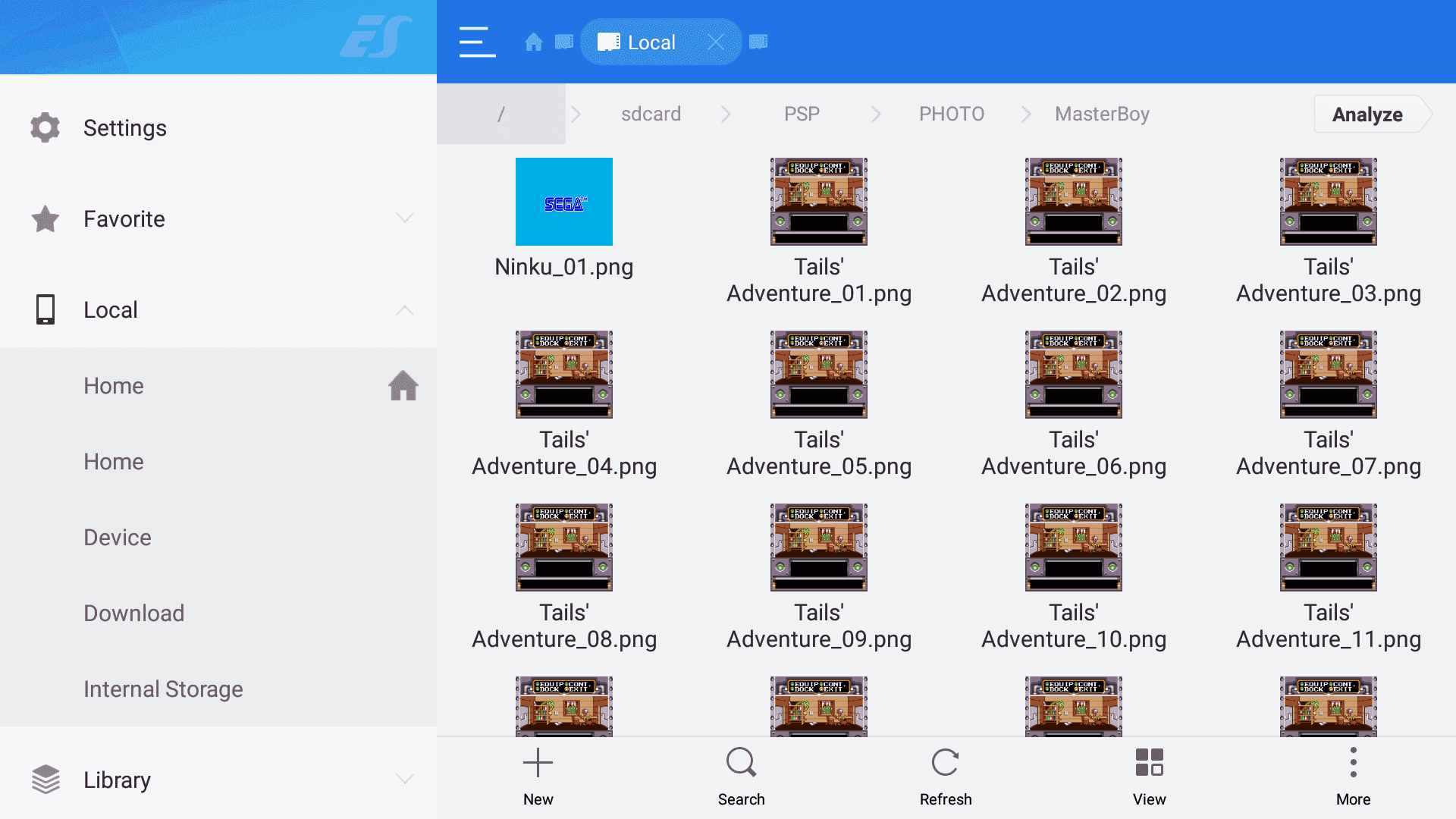The image size is (1456, 819).
Task: Select the Tails' Adventure_05.png file name
Action: (819, 453)
